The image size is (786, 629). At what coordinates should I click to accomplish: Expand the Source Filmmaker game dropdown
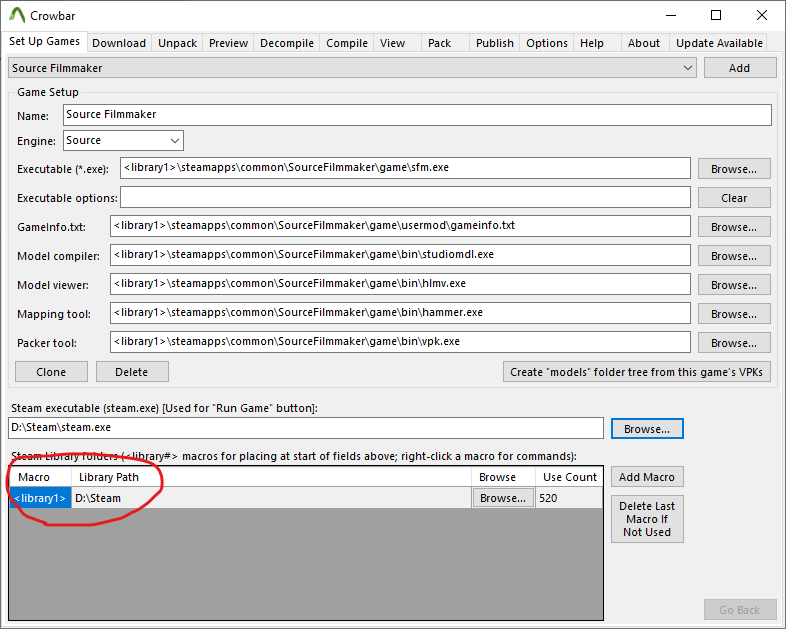[x=352, y=68]
